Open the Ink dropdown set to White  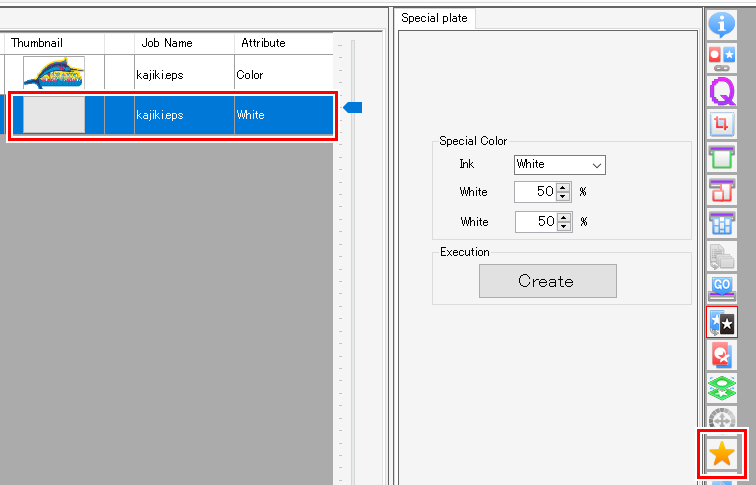coord(559,164)
